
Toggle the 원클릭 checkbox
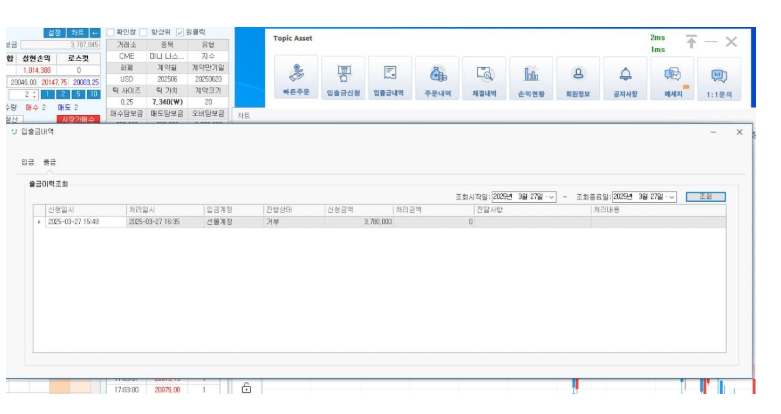click(180, 32)
